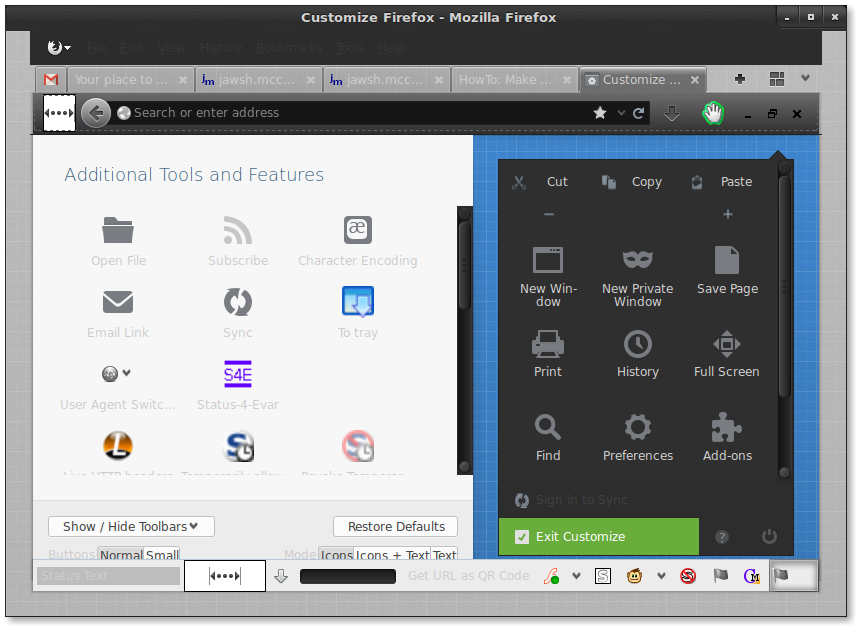Click the Status-4-Evar S4E icon
856x626 pixels.
(x=238, y=375)
